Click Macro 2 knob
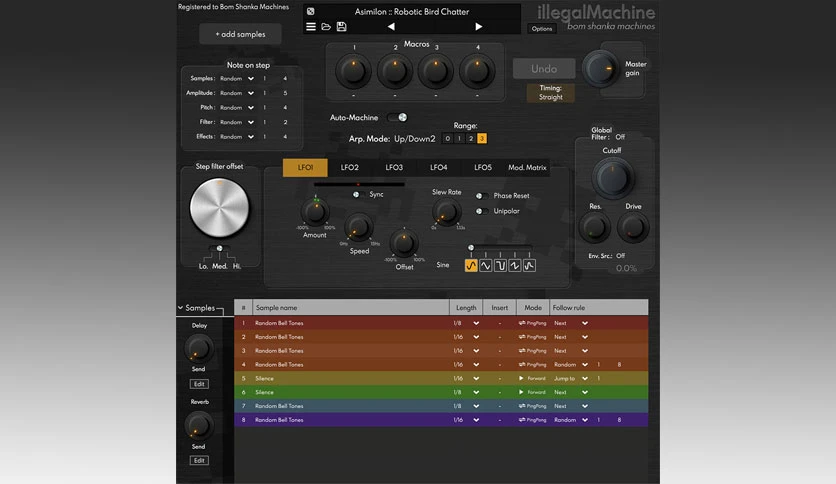This screenshot has height=484, width=836. pyautogui.click(x=395, y=71)
